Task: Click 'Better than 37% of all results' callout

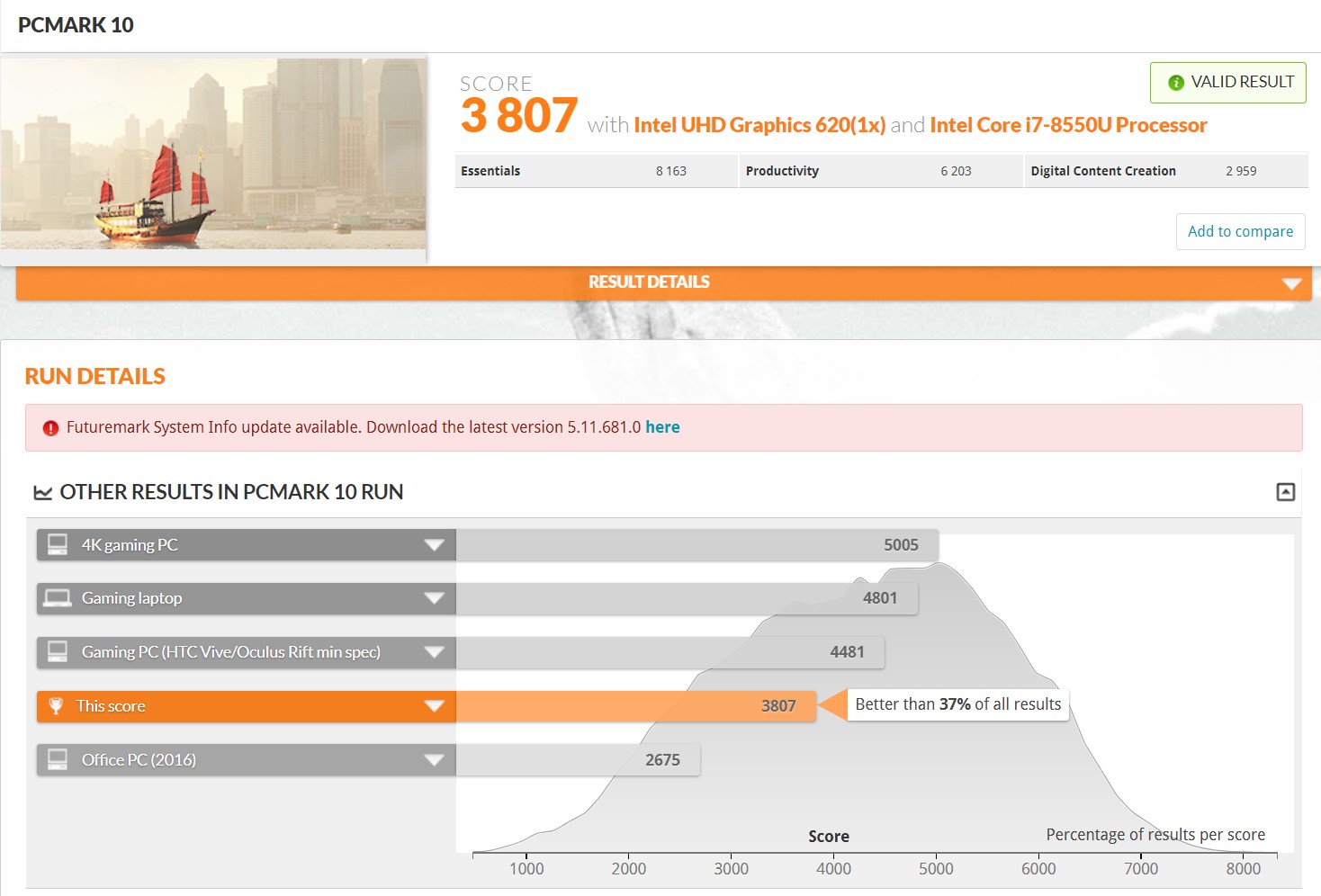Action: pyautogui.click(x=957, y=704)
